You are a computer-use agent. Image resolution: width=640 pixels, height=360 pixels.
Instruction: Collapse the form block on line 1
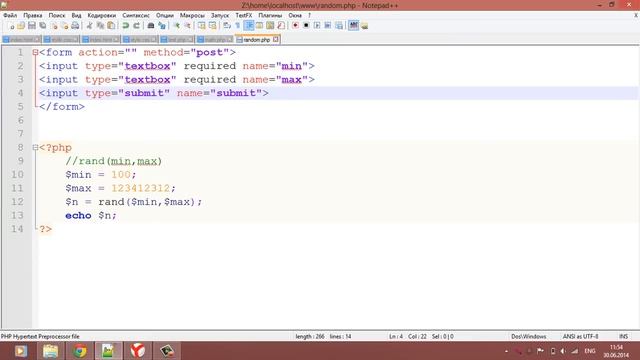point(35,52)
